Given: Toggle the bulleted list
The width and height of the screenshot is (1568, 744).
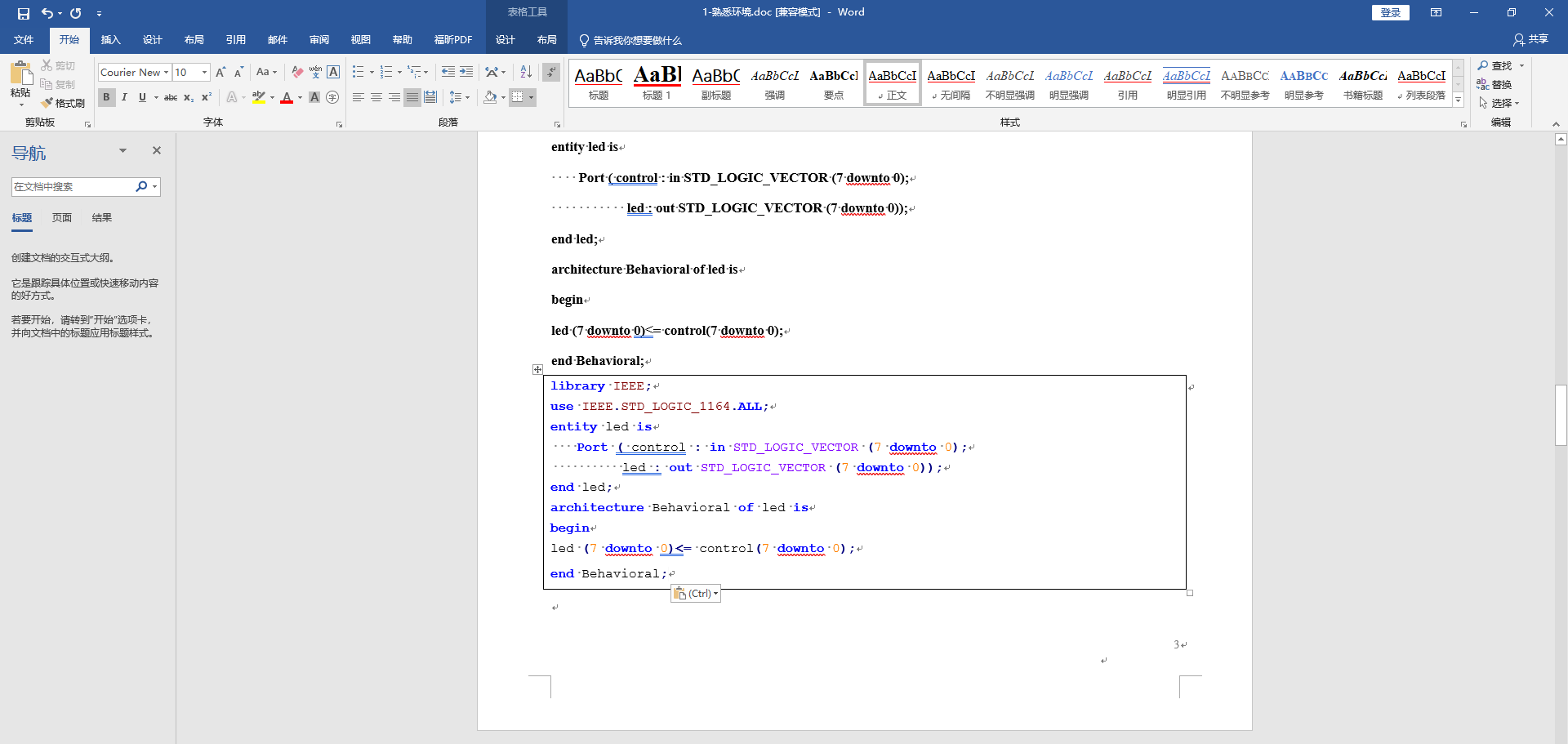Looking at the screenshot, I should [x=359, y=72].
